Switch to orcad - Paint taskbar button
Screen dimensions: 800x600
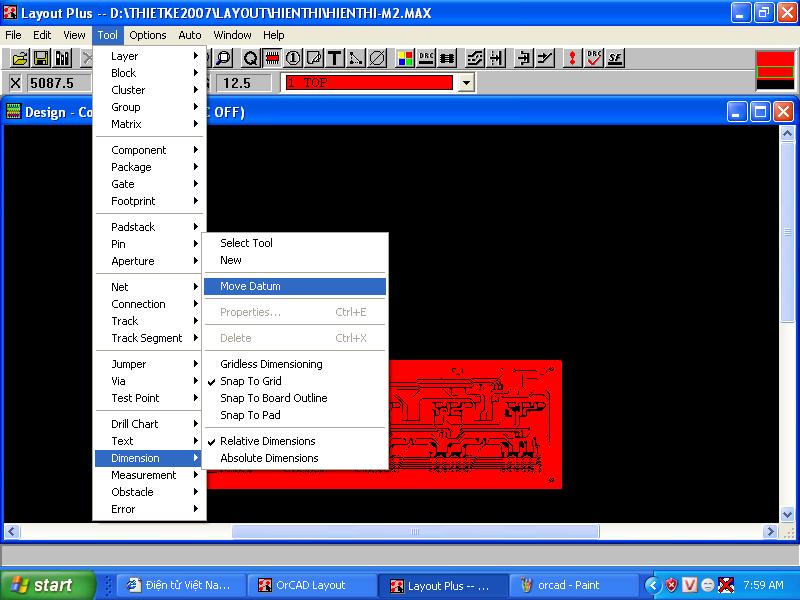574,585
